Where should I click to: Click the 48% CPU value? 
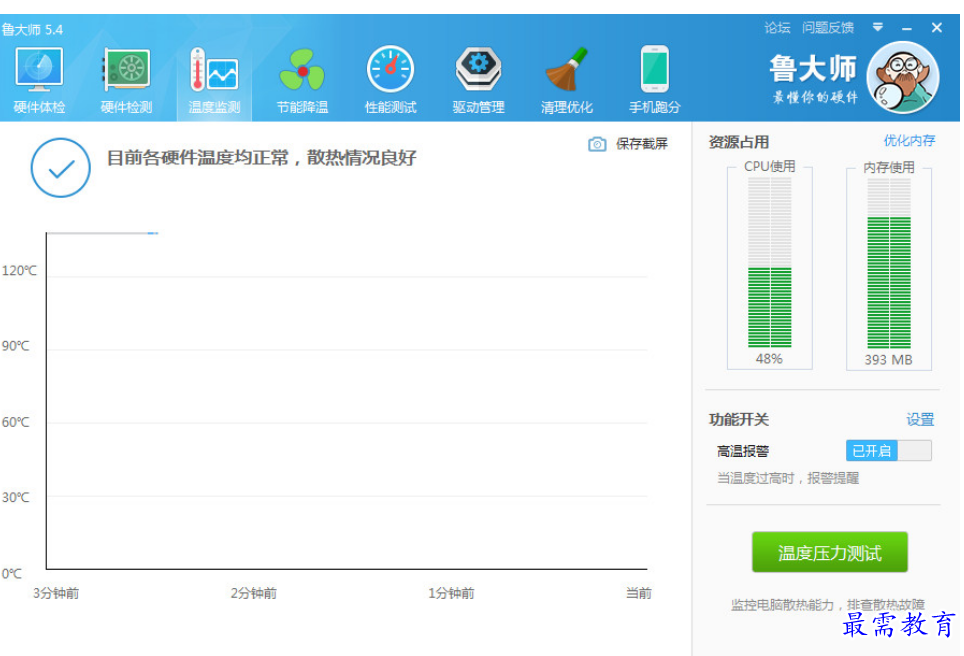769,359
